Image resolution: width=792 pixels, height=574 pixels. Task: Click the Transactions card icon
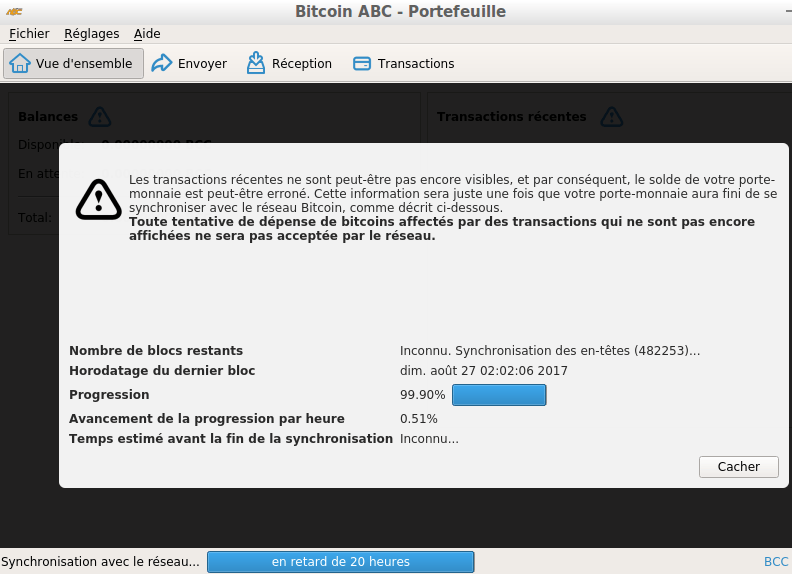point(362,64)
